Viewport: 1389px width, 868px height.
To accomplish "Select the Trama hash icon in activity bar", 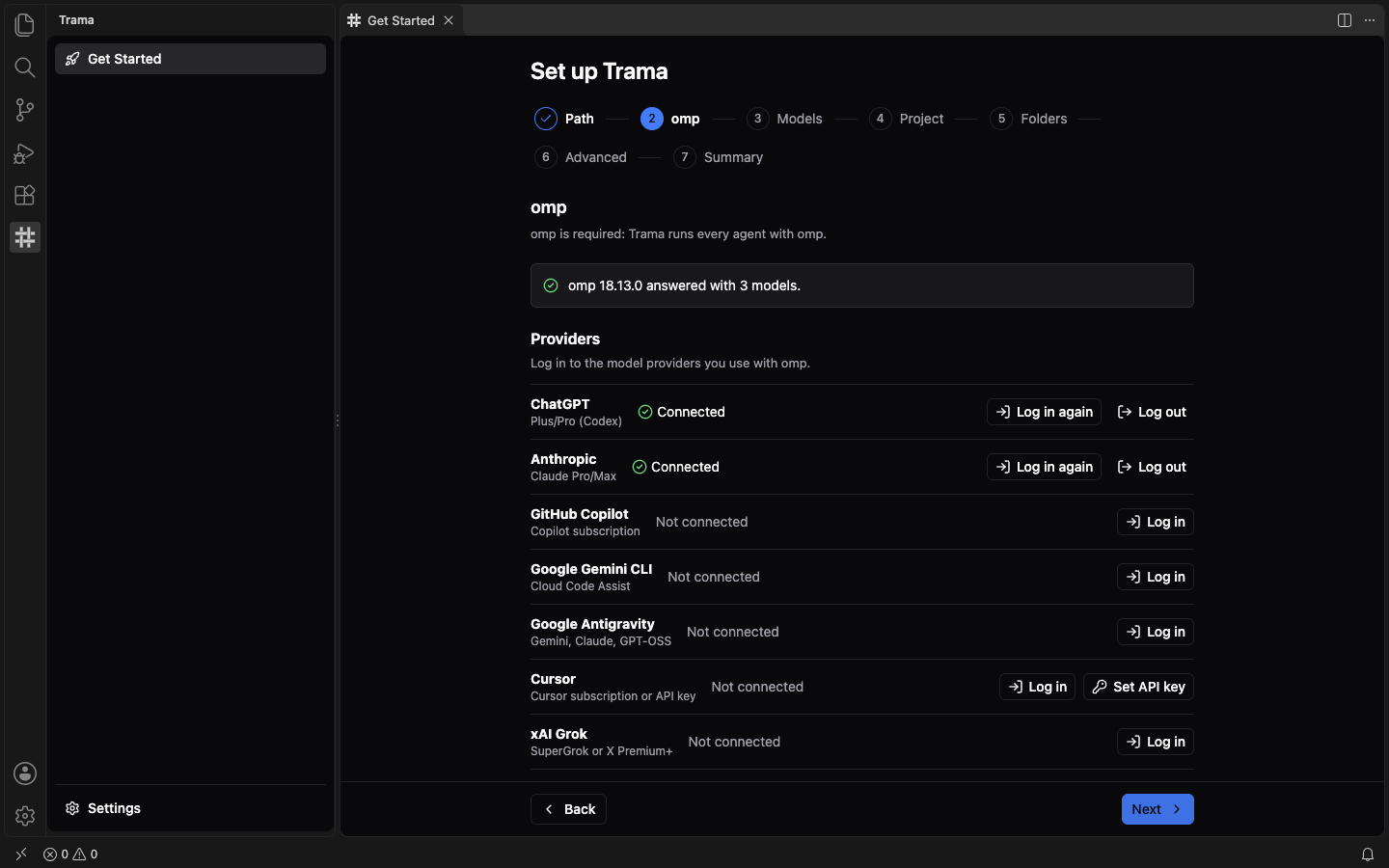I will 25,237.
